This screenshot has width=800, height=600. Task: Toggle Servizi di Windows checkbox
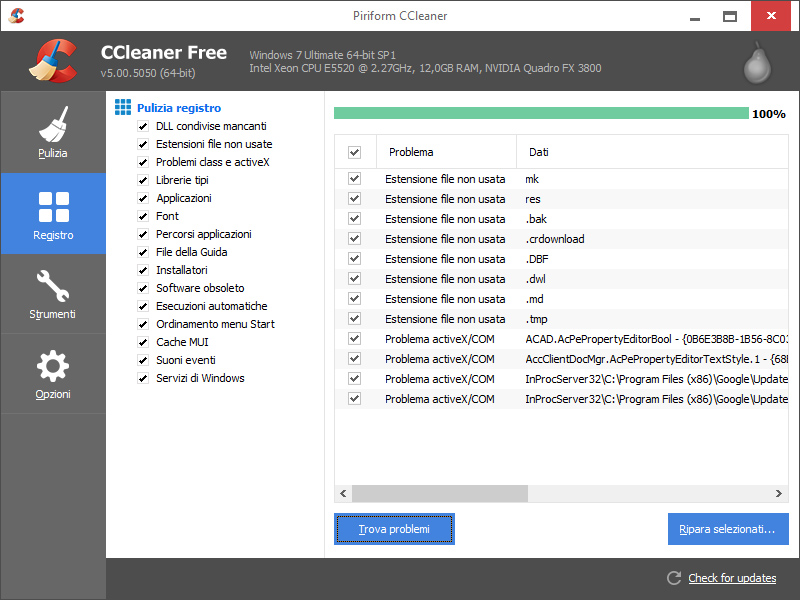[143, 378]
